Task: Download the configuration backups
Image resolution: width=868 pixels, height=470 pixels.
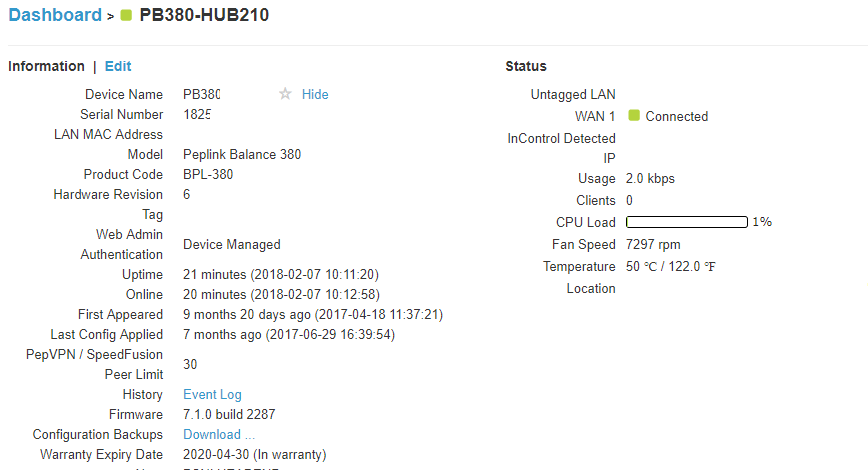Action: pyautogui.click(x=219, y=434)
